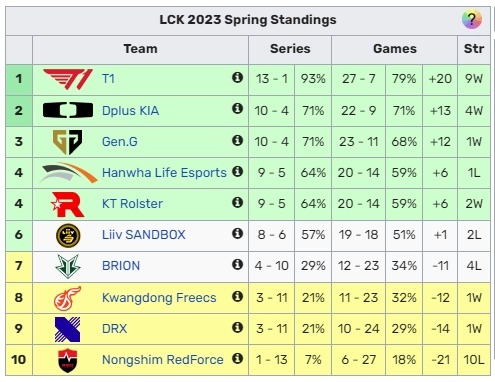The width and height of the screenshot is (495, 382).
Task: Click the rainbow question mark help icon
Action: 472,19
